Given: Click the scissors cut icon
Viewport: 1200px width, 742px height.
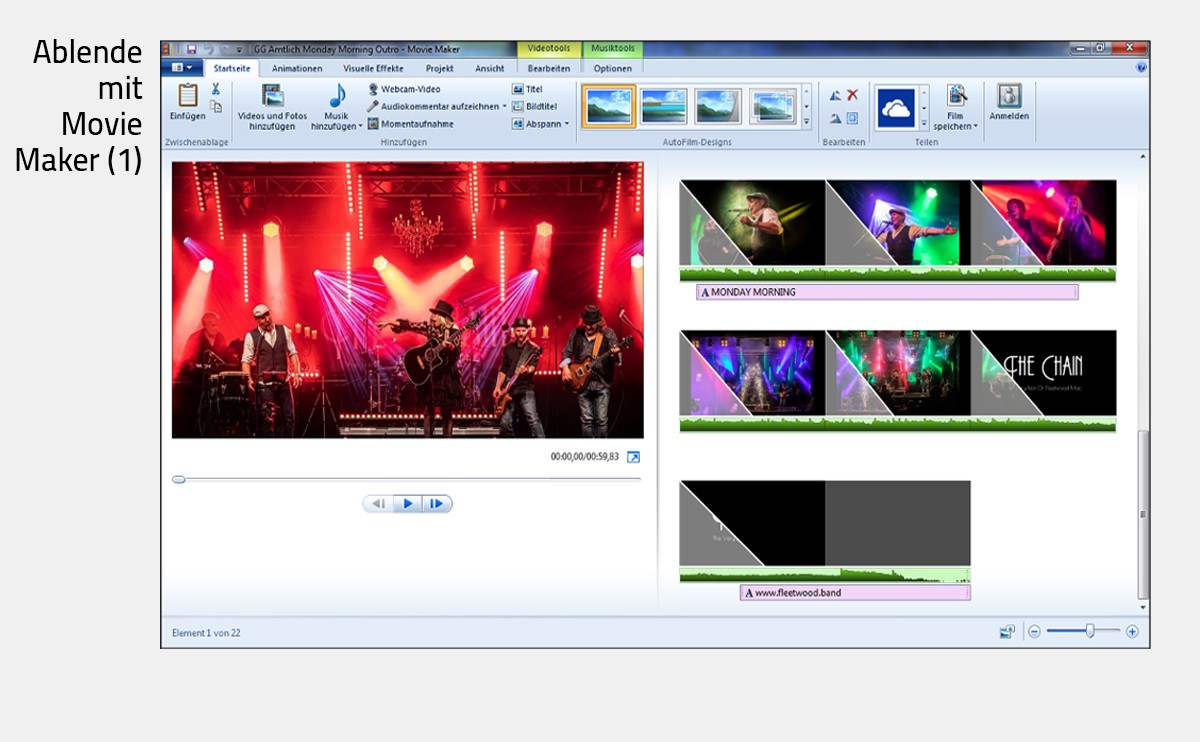Looking at the screenshot, I should [x=216, y=90].
